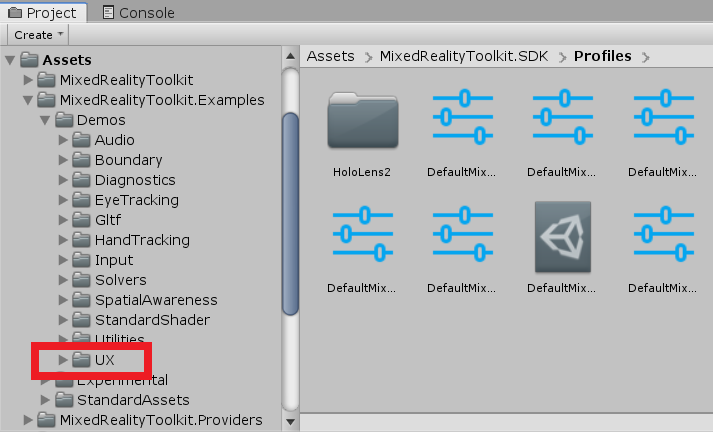
Task: Select the 'HoloLens2' file name label
Action: (x=362, y=172)
